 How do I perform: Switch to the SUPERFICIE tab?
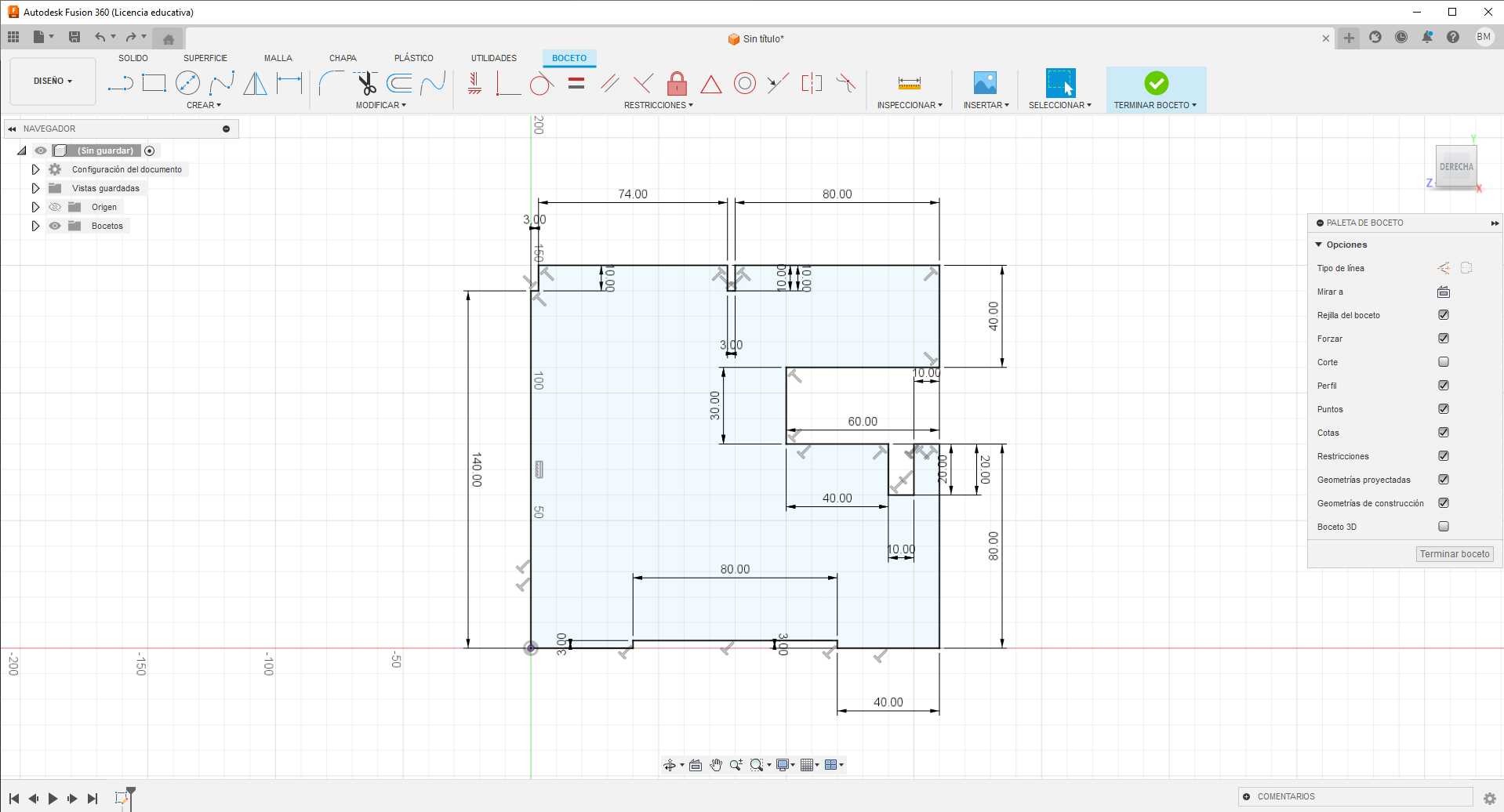pos(205,58)
